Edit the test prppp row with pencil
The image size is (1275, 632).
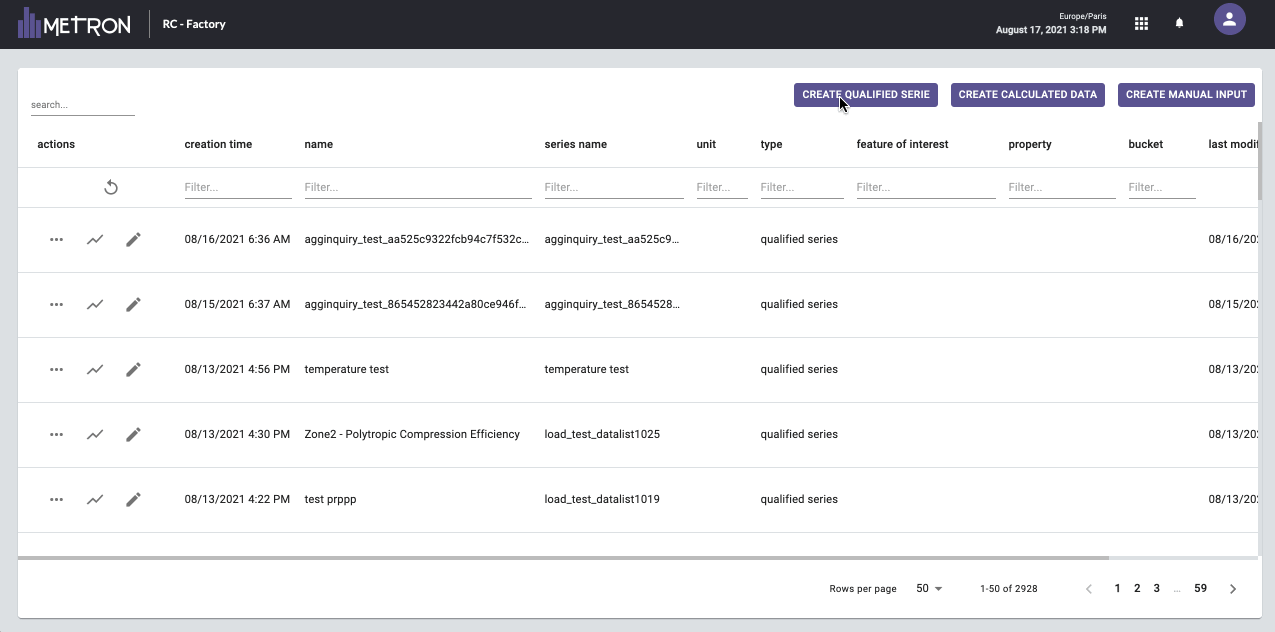133,499
